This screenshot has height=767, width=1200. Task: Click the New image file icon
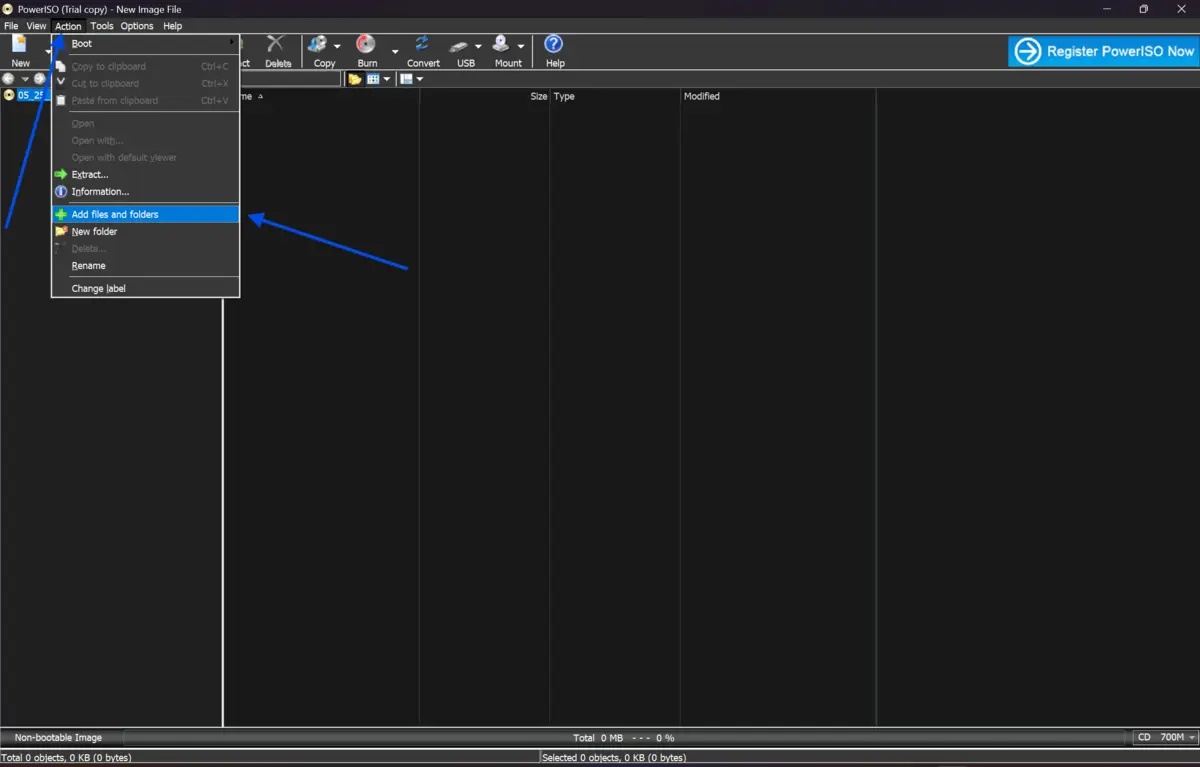point(20,44)
